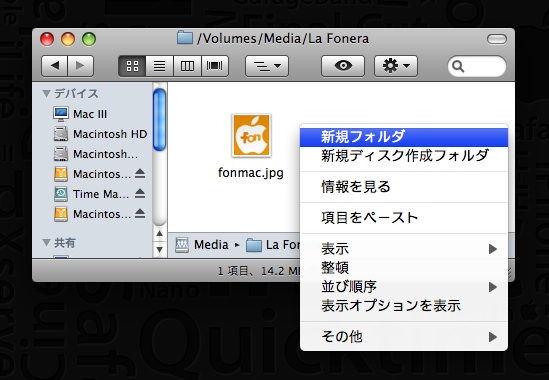The height and width of the screenshot is (380, 549).
Task: Eject the last orange Macintos... volume
Action: (140, 213)
